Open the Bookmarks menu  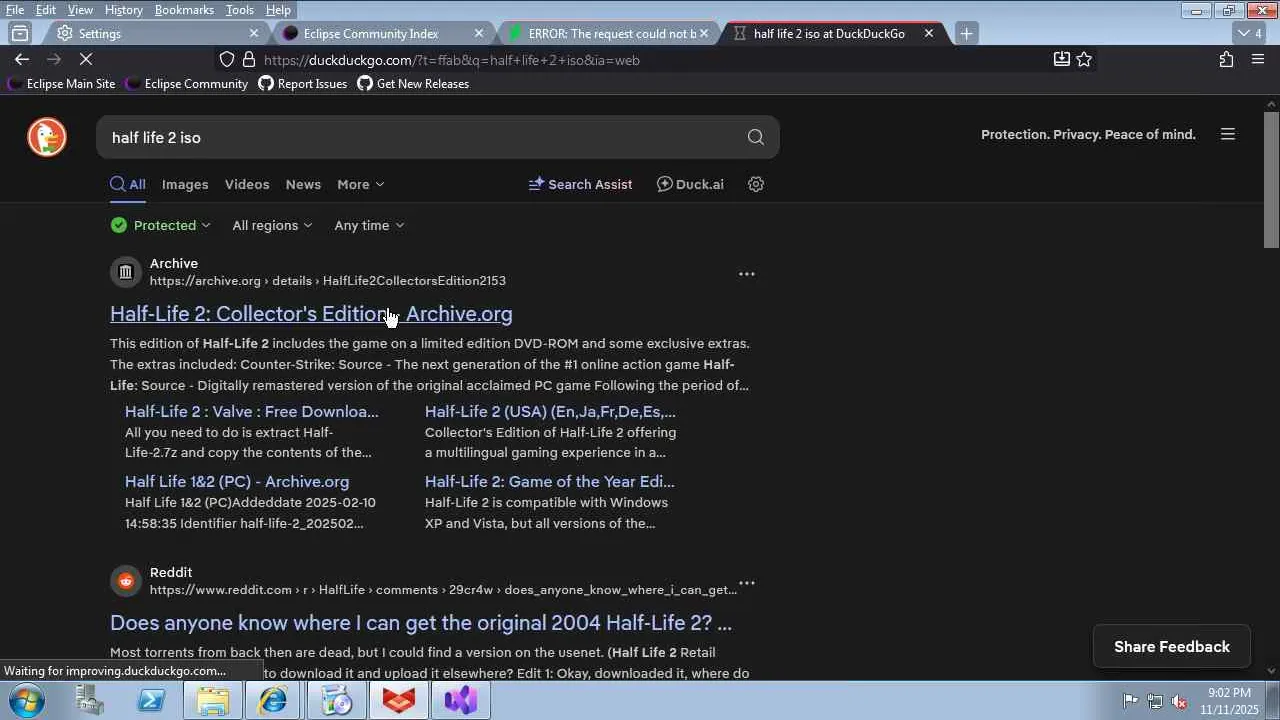pos(184,10)
